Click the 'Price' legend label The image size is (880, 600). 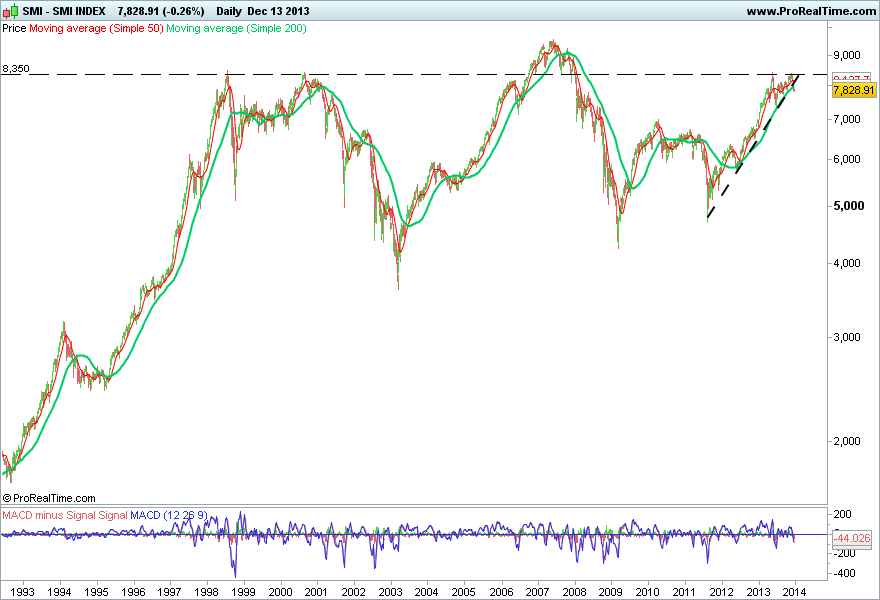pos(14,28)
